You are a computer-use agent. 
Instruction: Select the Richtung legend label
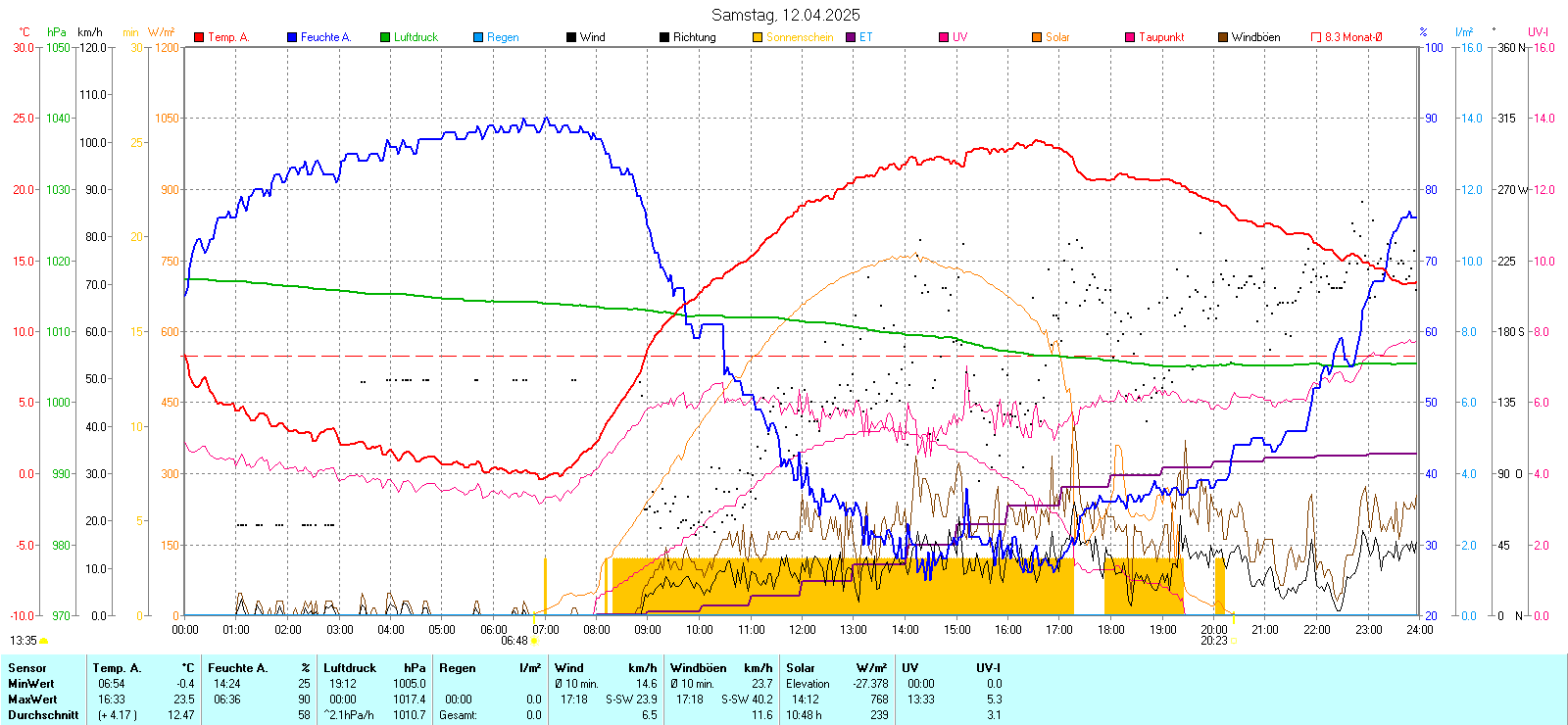pos(694,37)
